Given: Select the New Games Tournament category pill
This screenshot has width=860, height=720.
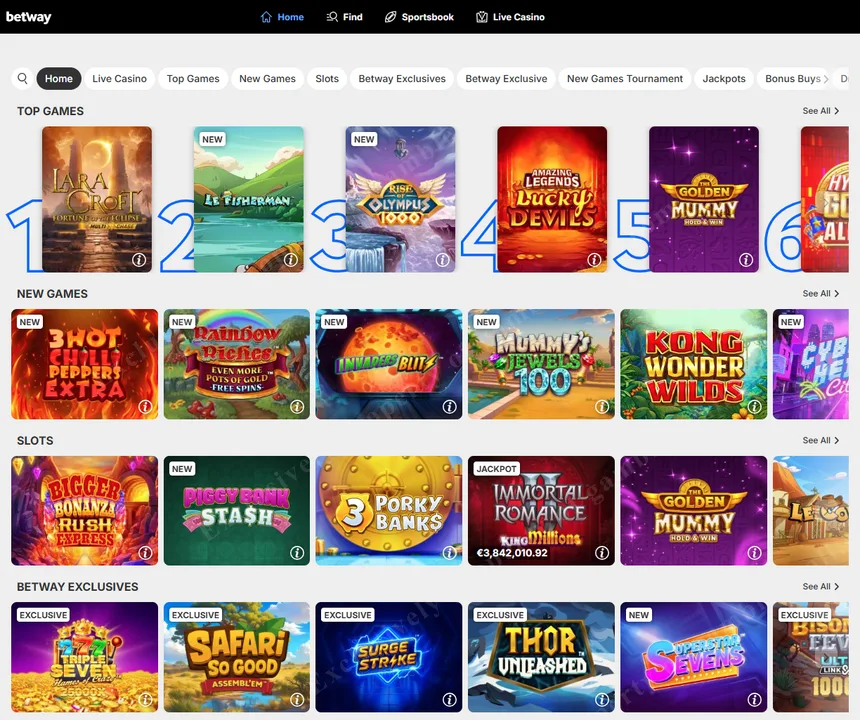Looking at the screenshot, I should point(624,78).
